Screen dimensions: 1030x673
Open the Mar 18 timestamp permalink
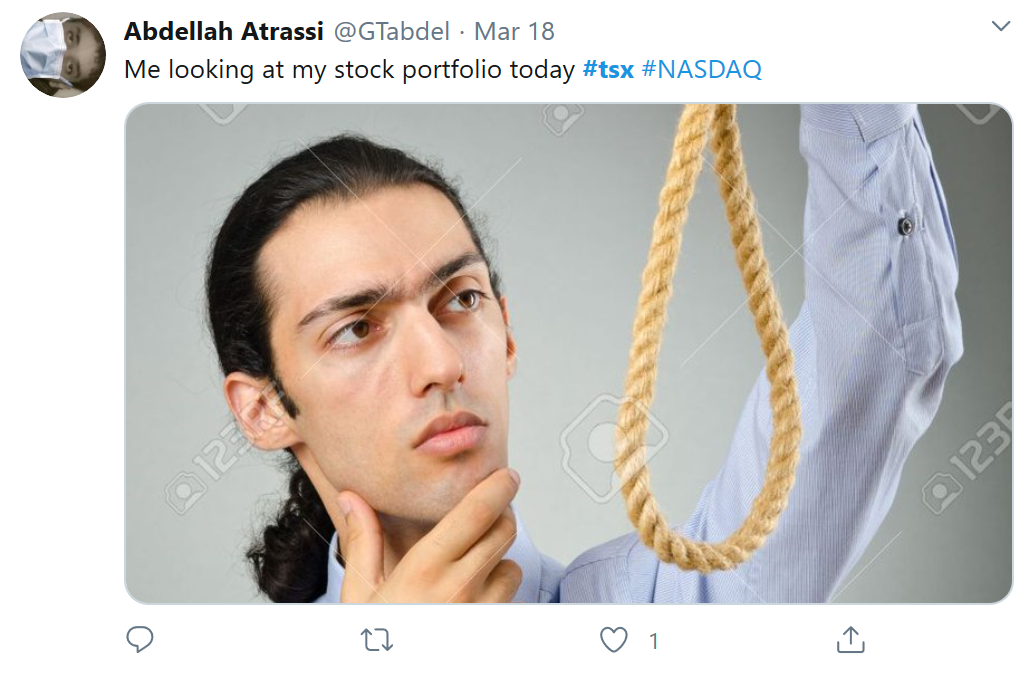pyautogui.click(x=514, y=31)
